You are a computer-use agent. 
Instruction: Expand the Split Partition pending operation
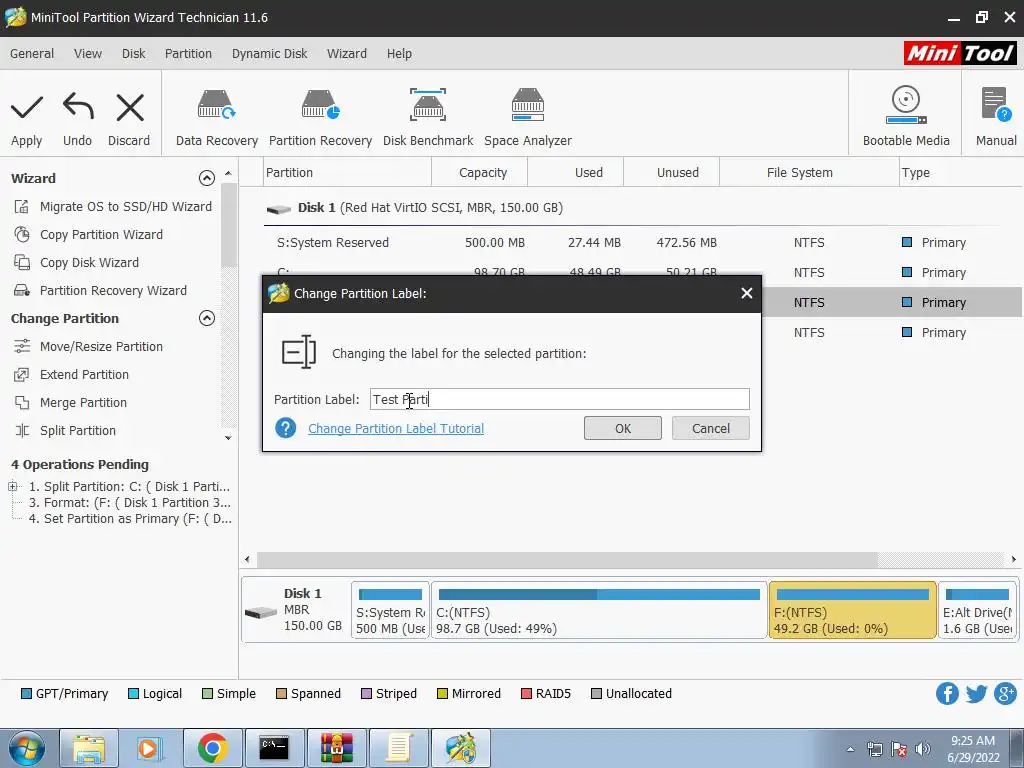click(x=12, y=487)
